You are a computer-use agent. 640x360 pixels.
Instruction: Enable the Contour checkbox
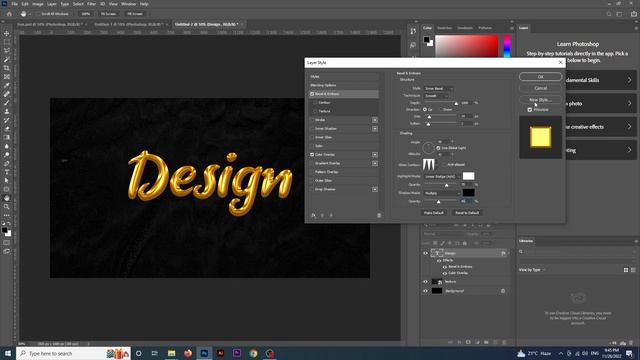315,102
